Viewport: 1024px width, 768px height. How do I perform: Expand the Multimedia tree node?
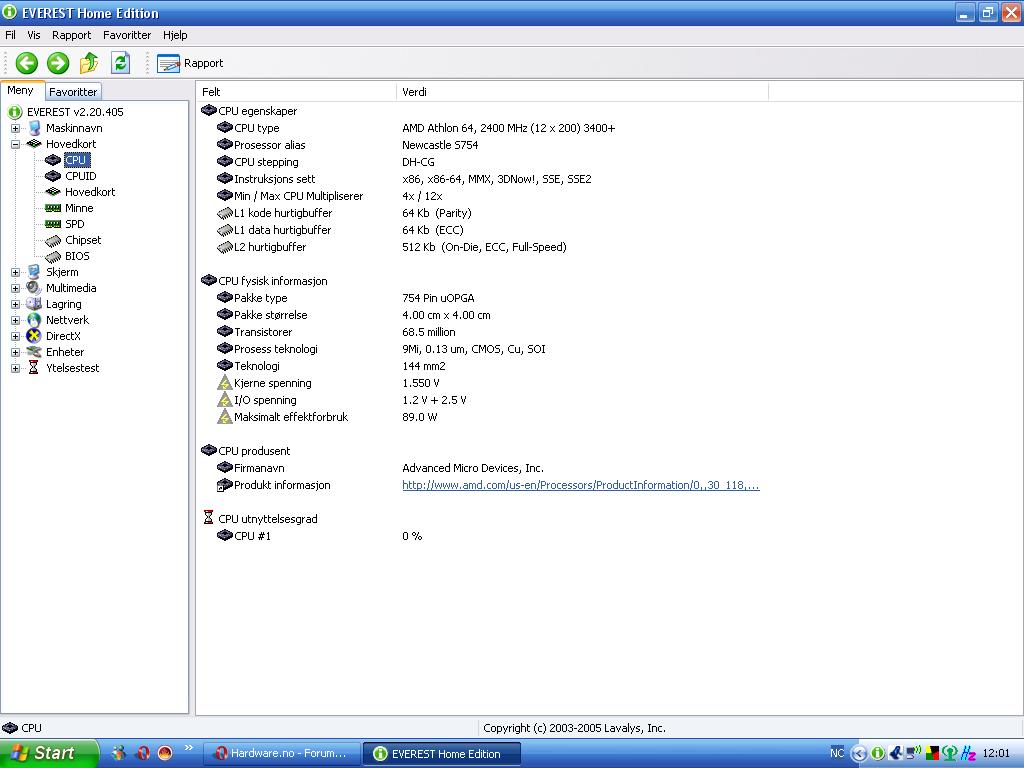(x=15, y=288)
